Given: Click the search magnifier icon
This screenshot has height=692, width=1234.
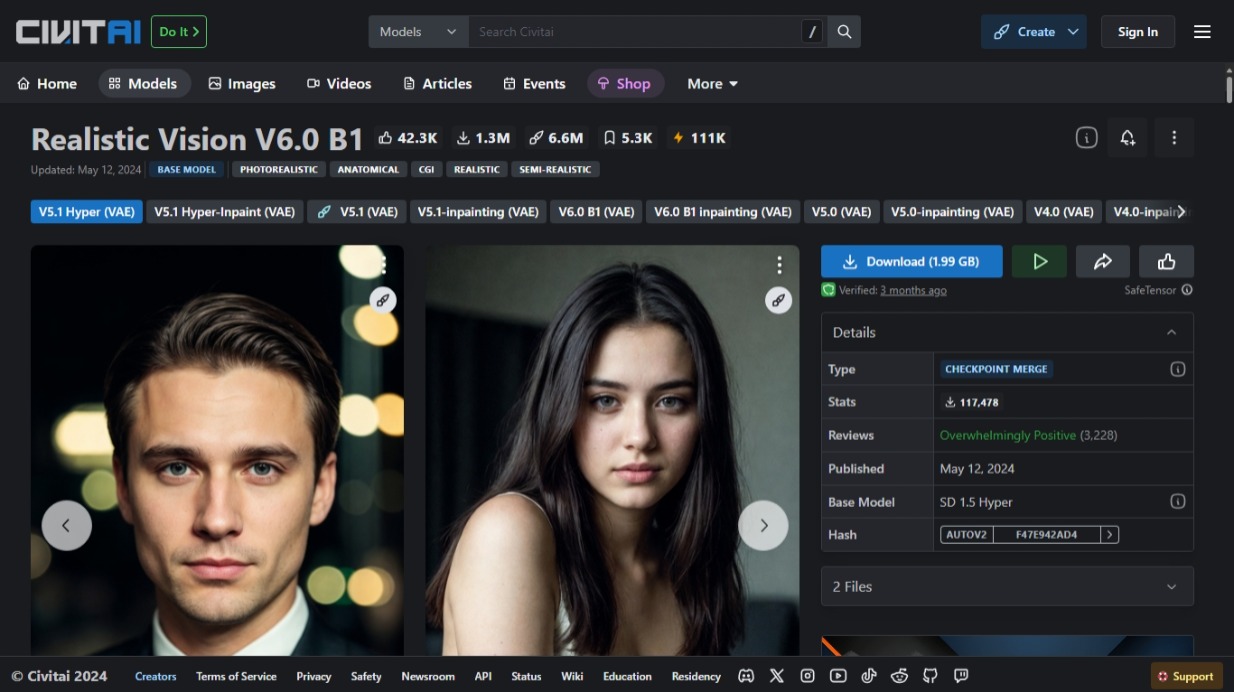Looking at the screenshot, I should point(843,31).
